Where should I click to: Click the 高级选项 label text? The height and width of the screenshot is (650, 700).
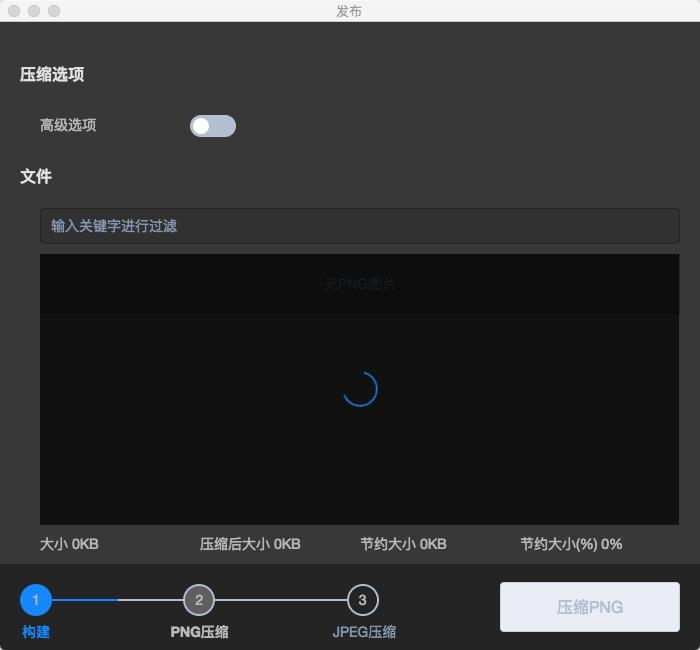[68, 126]
